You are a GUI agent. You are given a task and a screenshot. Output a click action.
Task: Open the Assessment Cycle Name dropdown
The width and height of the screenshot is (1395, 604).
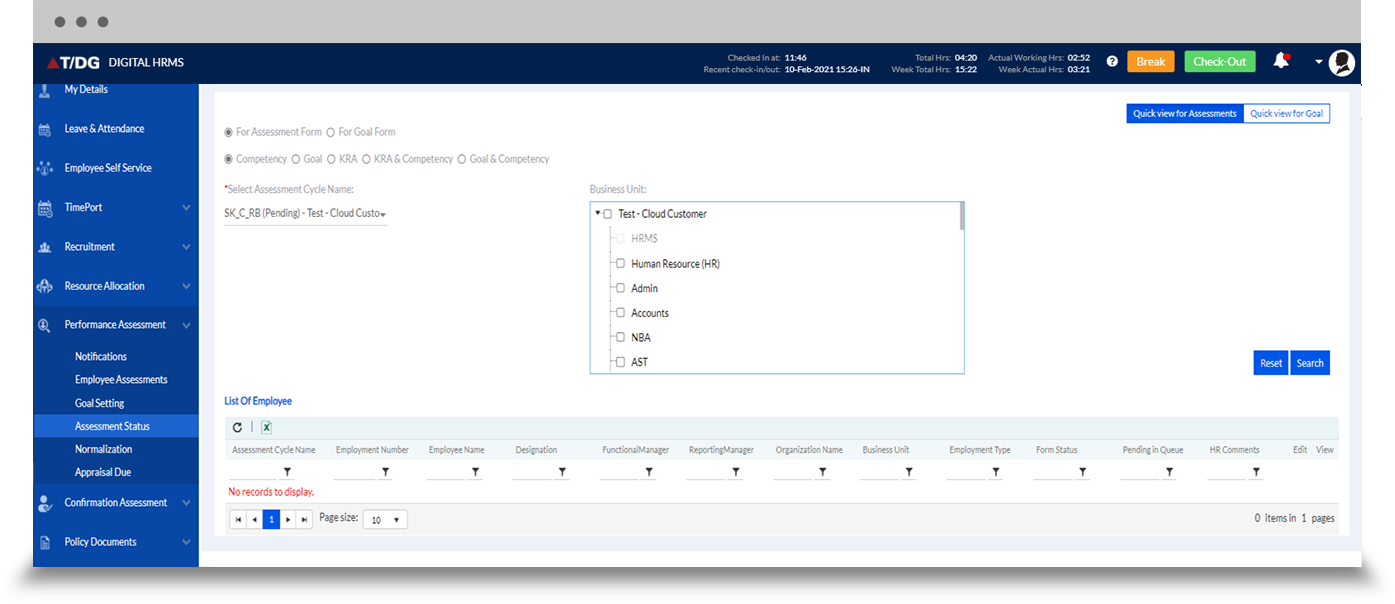click(x=305, y=213)
